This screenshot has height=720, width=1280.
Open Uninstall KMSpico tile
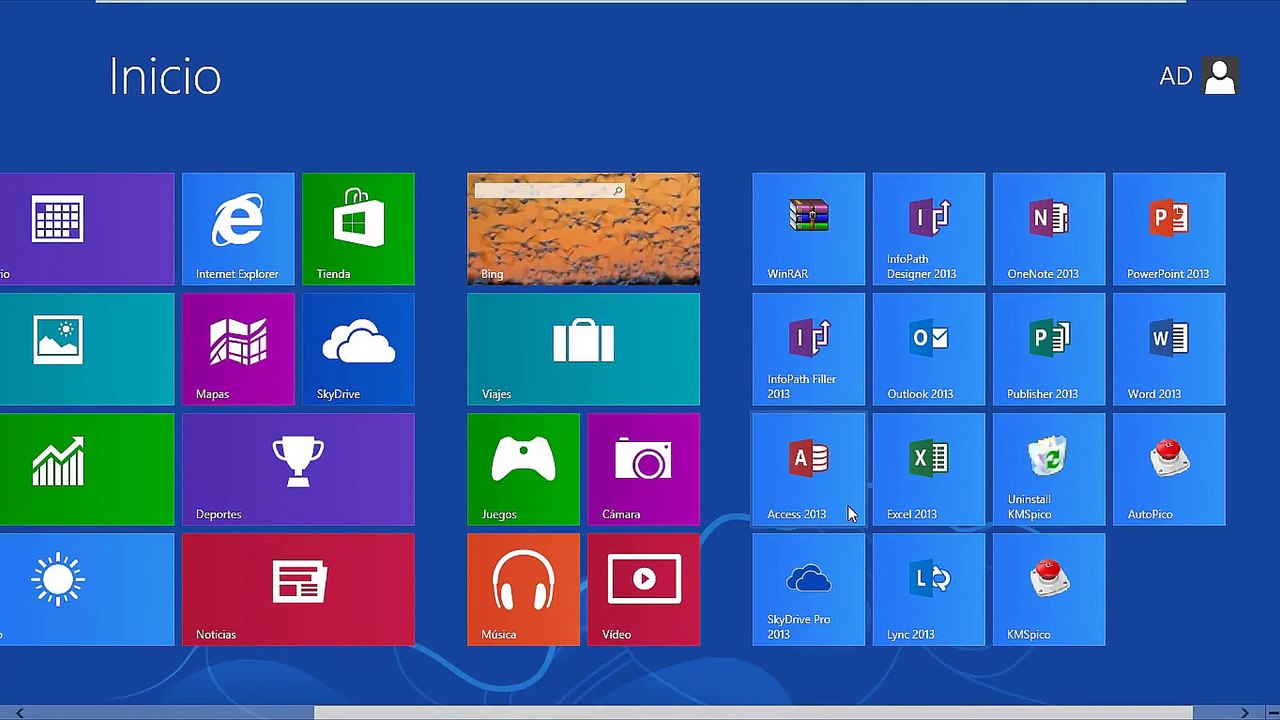click(1049, 469)
